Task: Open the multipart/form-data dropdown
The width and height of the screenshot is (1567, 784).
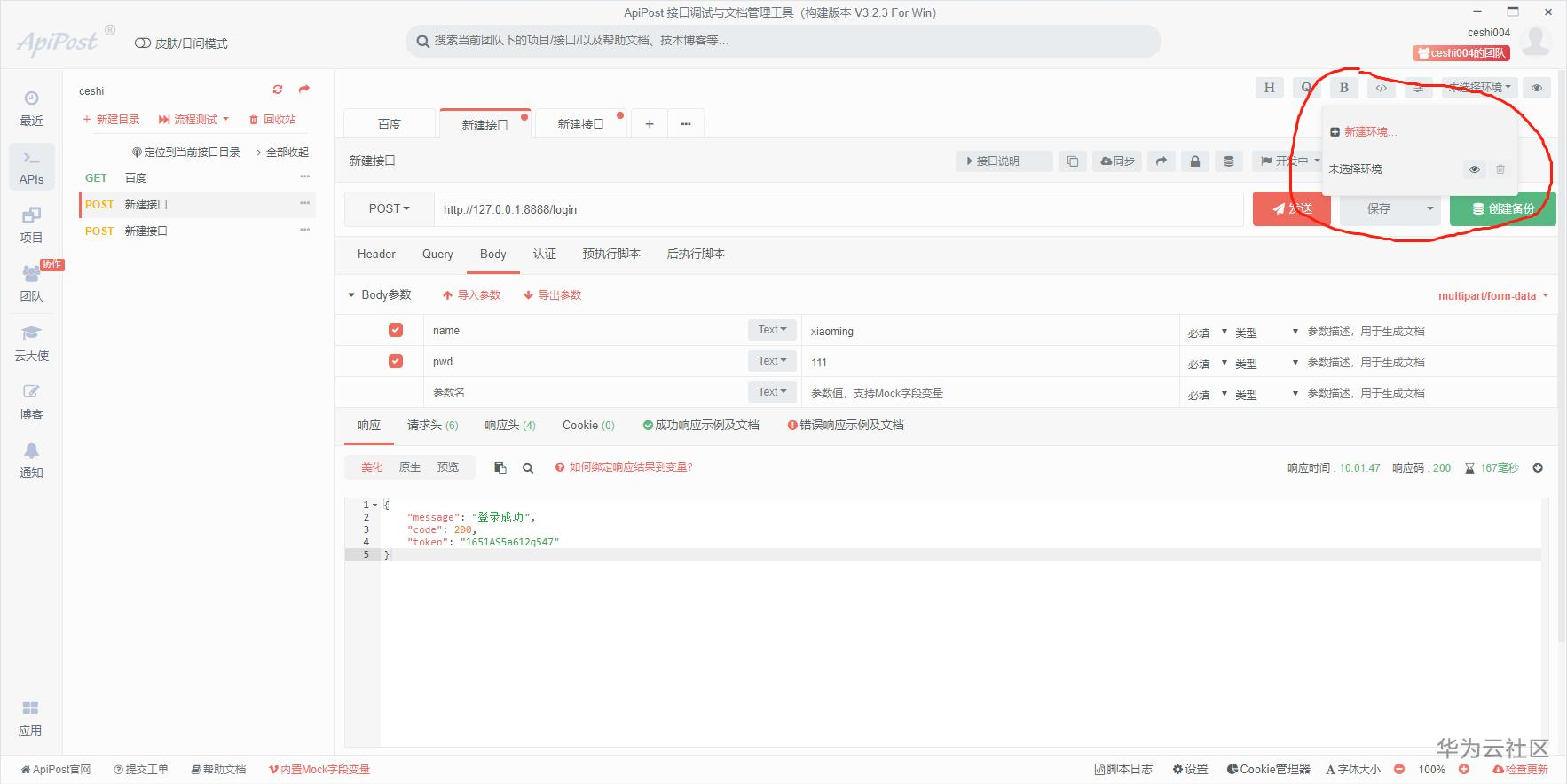Action: [1492, 295]
